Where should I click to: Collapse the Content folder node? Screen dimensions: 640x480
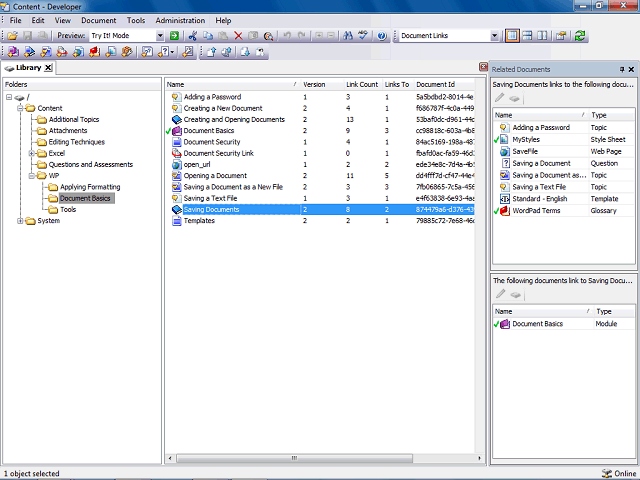tap(20, 108)
